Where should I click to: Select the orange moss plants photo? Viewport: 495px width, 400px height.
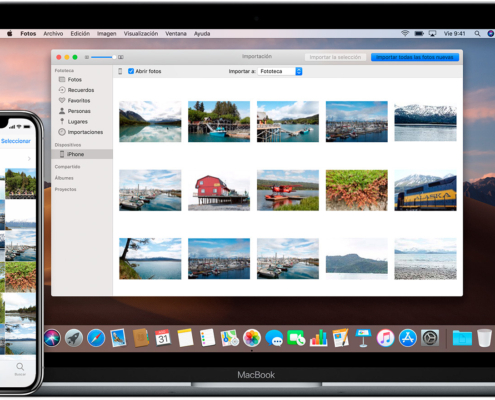[x=357, y=190]
